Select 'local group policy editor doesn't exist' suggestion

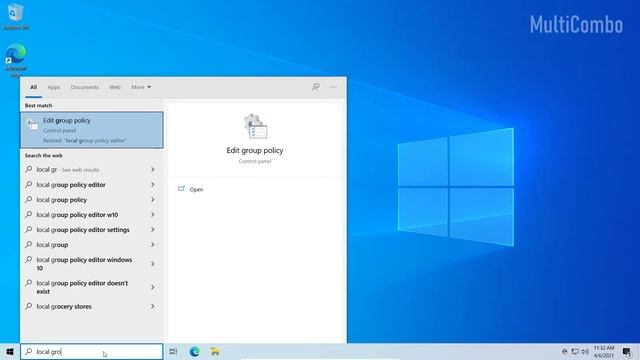[92, 287]
